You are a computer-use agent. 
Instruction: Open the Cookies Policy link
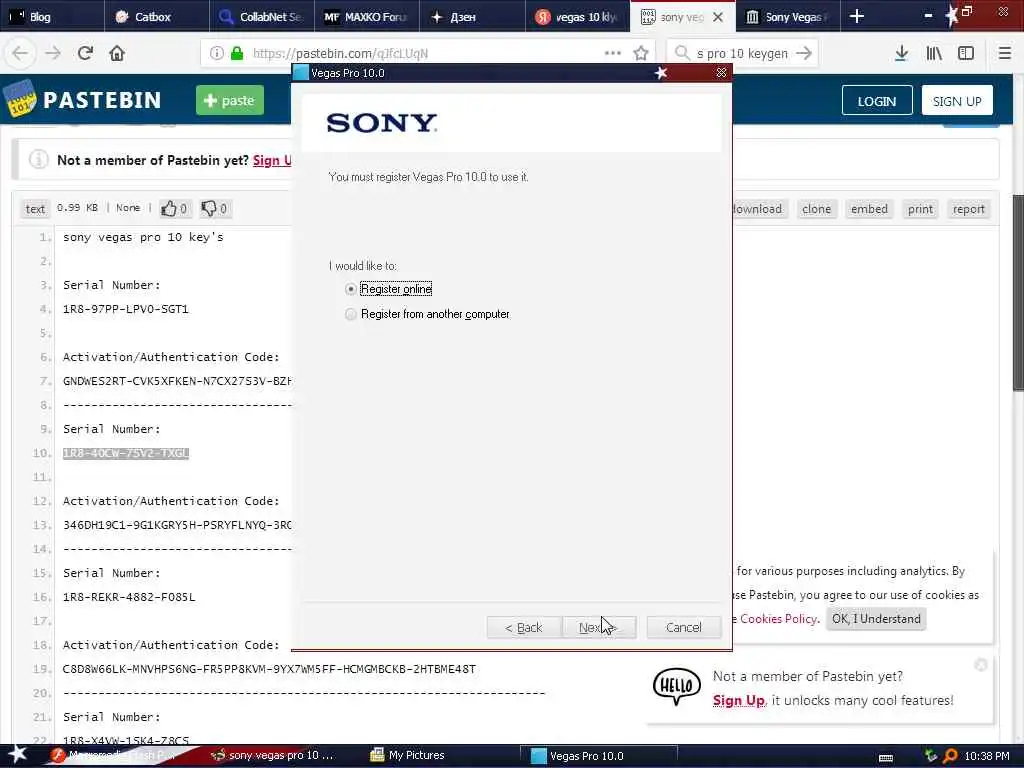778,618
